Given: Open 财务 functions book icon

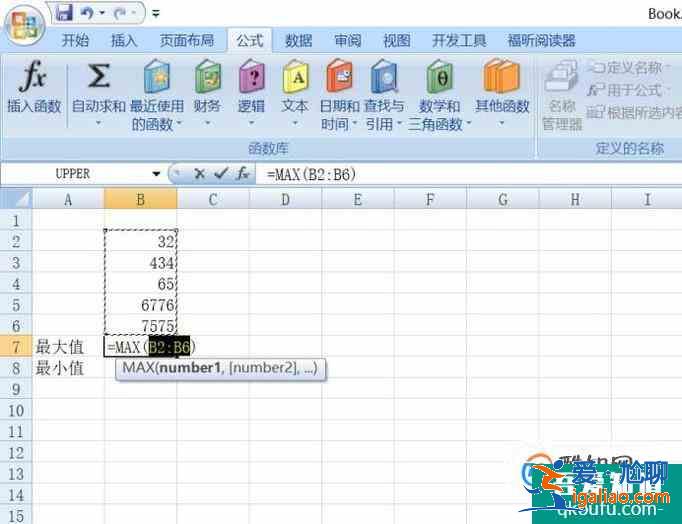Looking at the screenshot, I should 207,77.
